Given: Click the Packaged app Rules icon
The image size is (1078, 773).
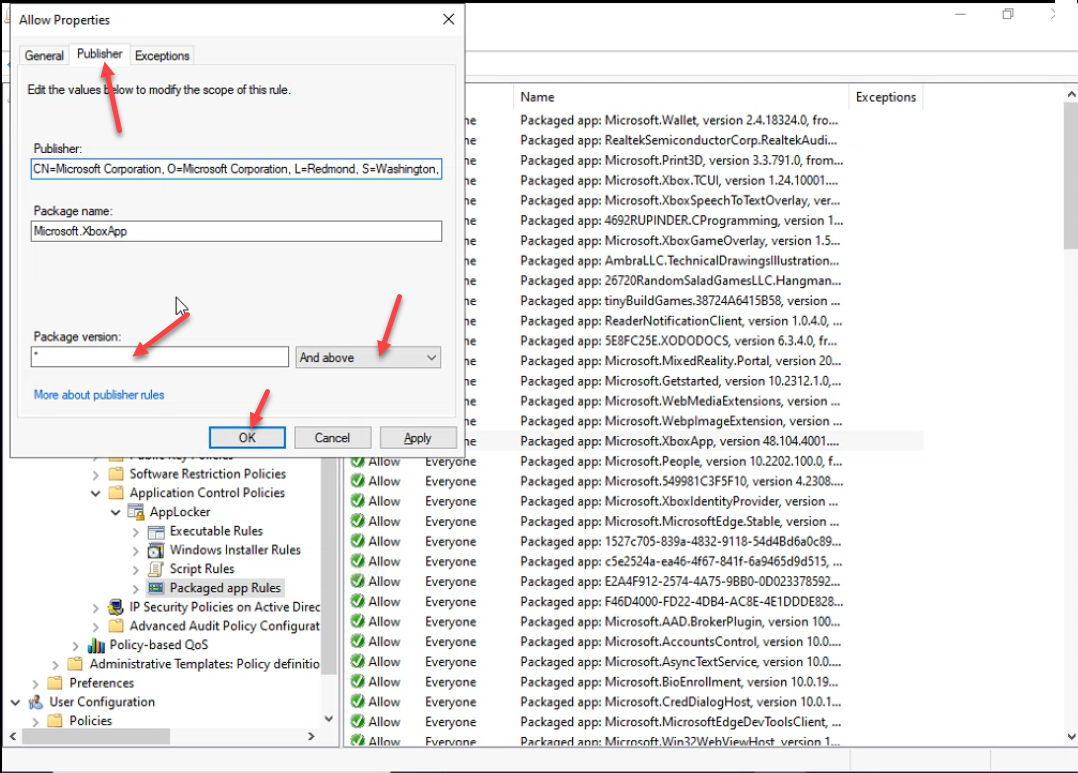Looking at the screenshot, I should (x=156, y=588).
